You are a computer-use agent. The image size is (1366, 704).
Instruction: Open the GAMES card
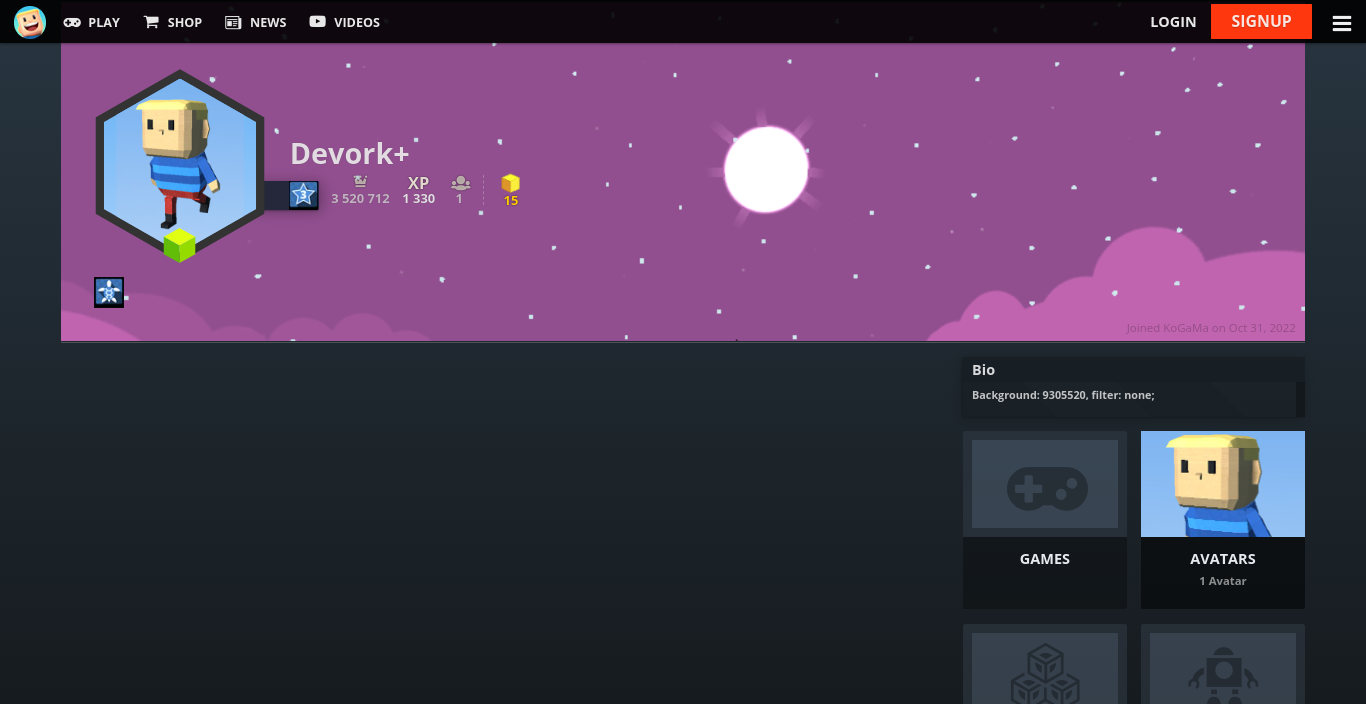click(1045, 520)
